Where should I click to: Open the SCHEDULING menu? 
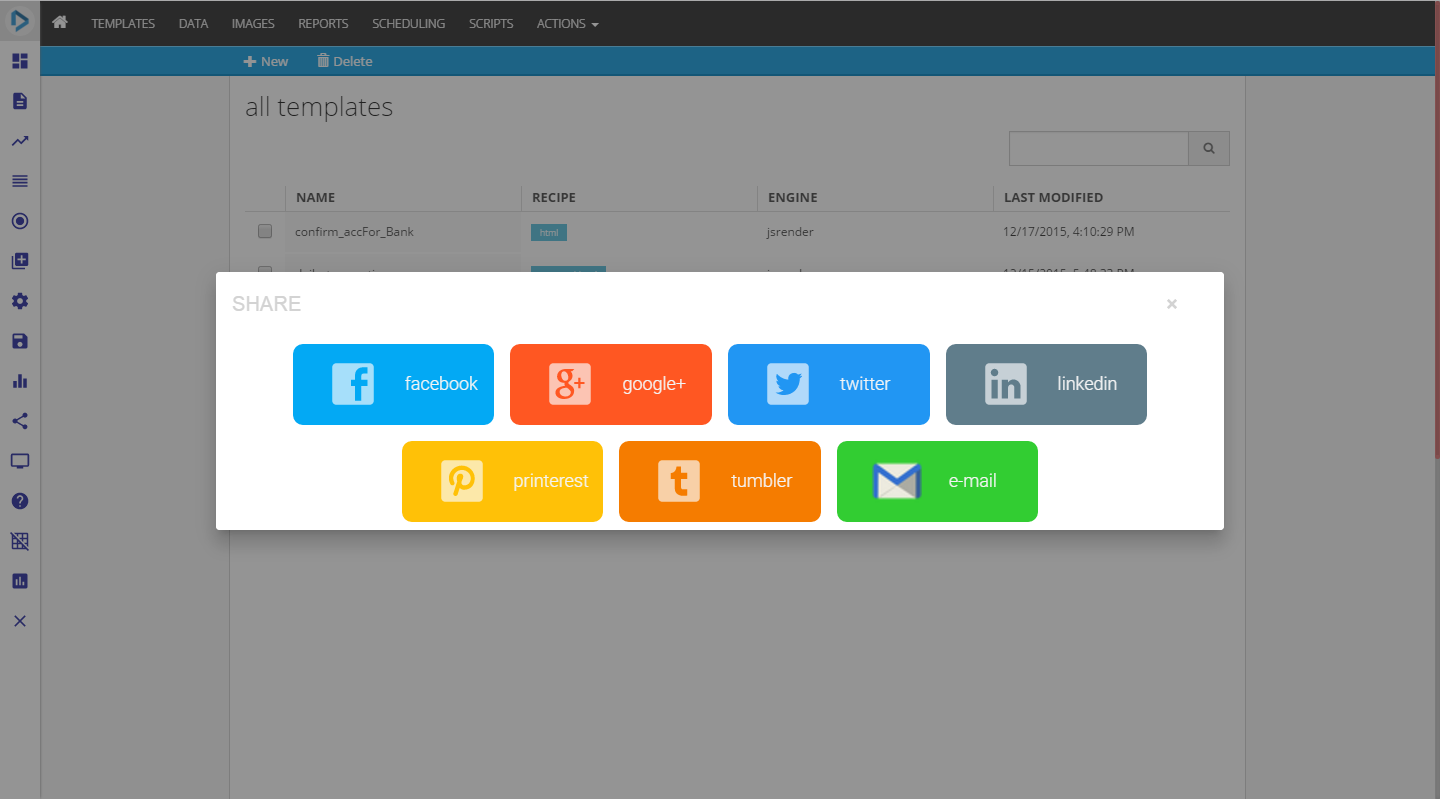tap(408, 23)
